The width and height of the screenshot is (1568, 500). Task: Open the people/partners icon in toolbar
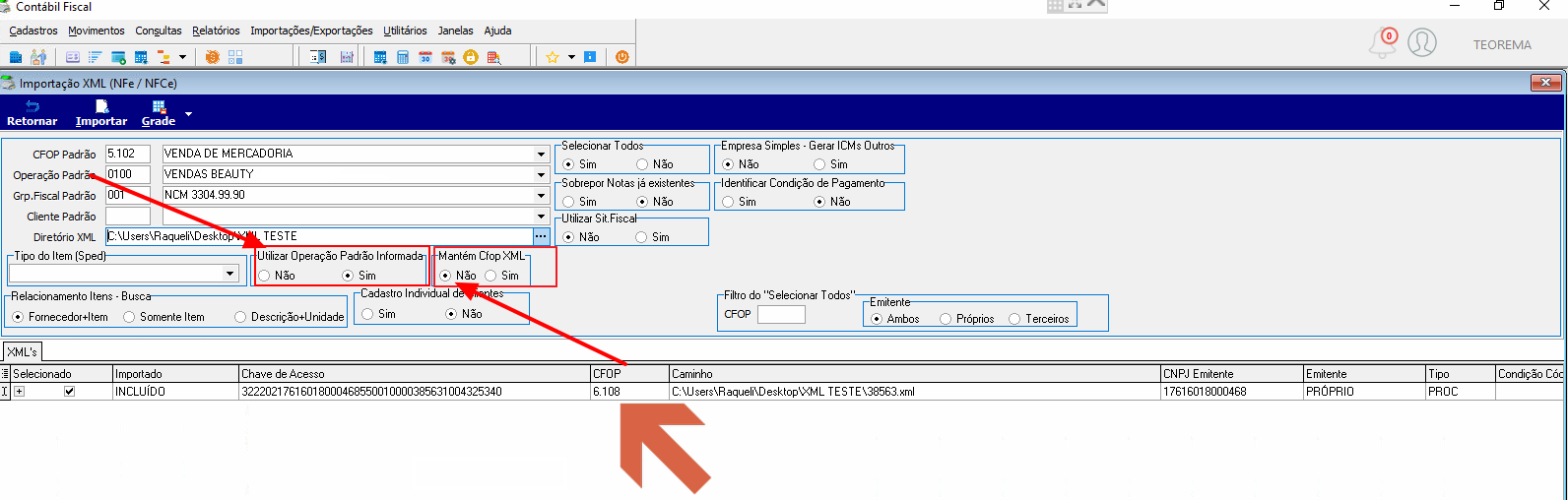tap(38, 57)
